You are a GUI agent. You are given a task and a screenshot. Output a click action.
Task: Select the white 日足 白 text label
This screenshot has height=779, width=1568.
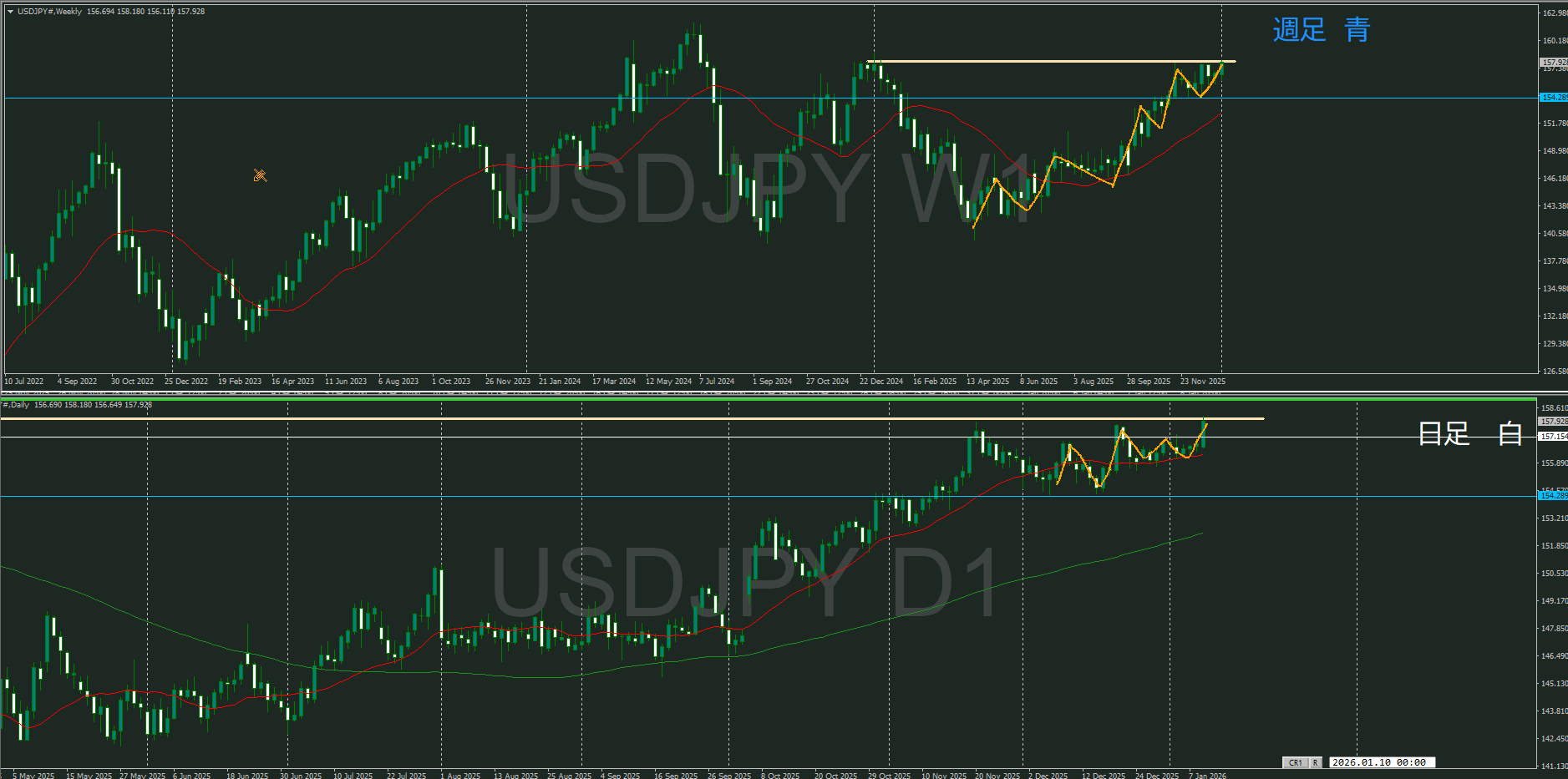[1469, 433]
